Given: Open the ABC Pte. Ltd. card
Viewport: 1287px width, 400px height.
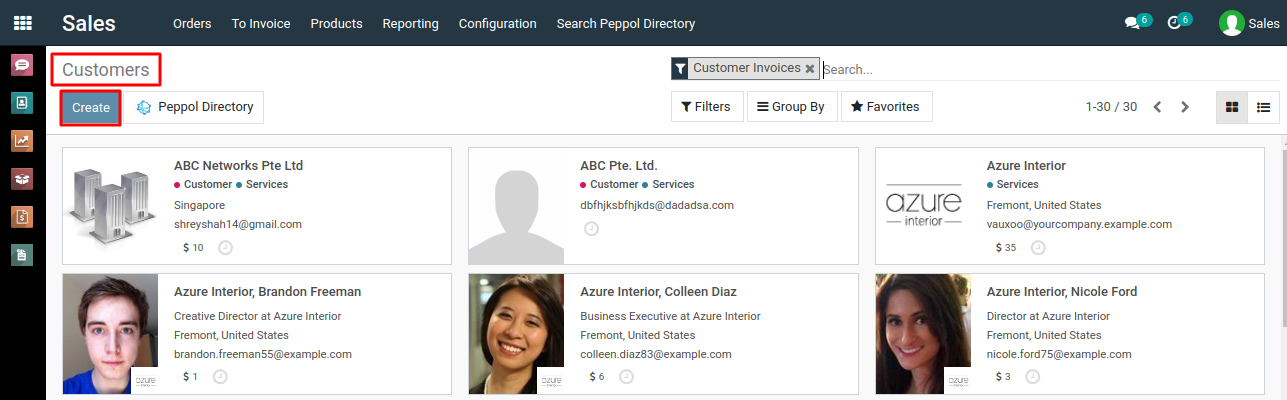Looking at the screenshot, I should tap(663, 206).
